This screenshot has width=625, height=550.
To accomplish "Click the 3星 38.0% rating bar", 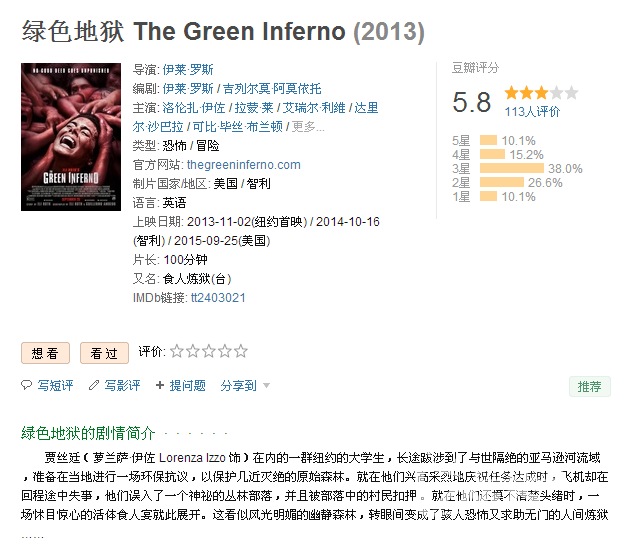I will [512, 168].
